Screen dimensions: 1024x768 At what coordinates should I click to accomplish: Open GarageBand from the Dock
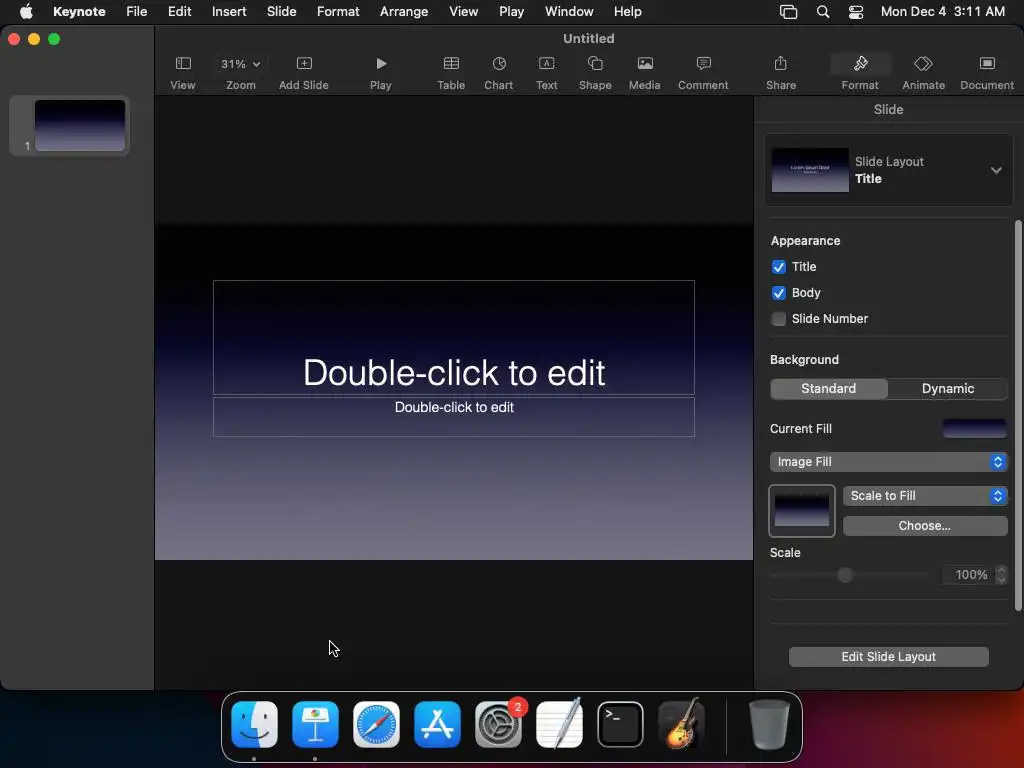click(x=681, y=724)
